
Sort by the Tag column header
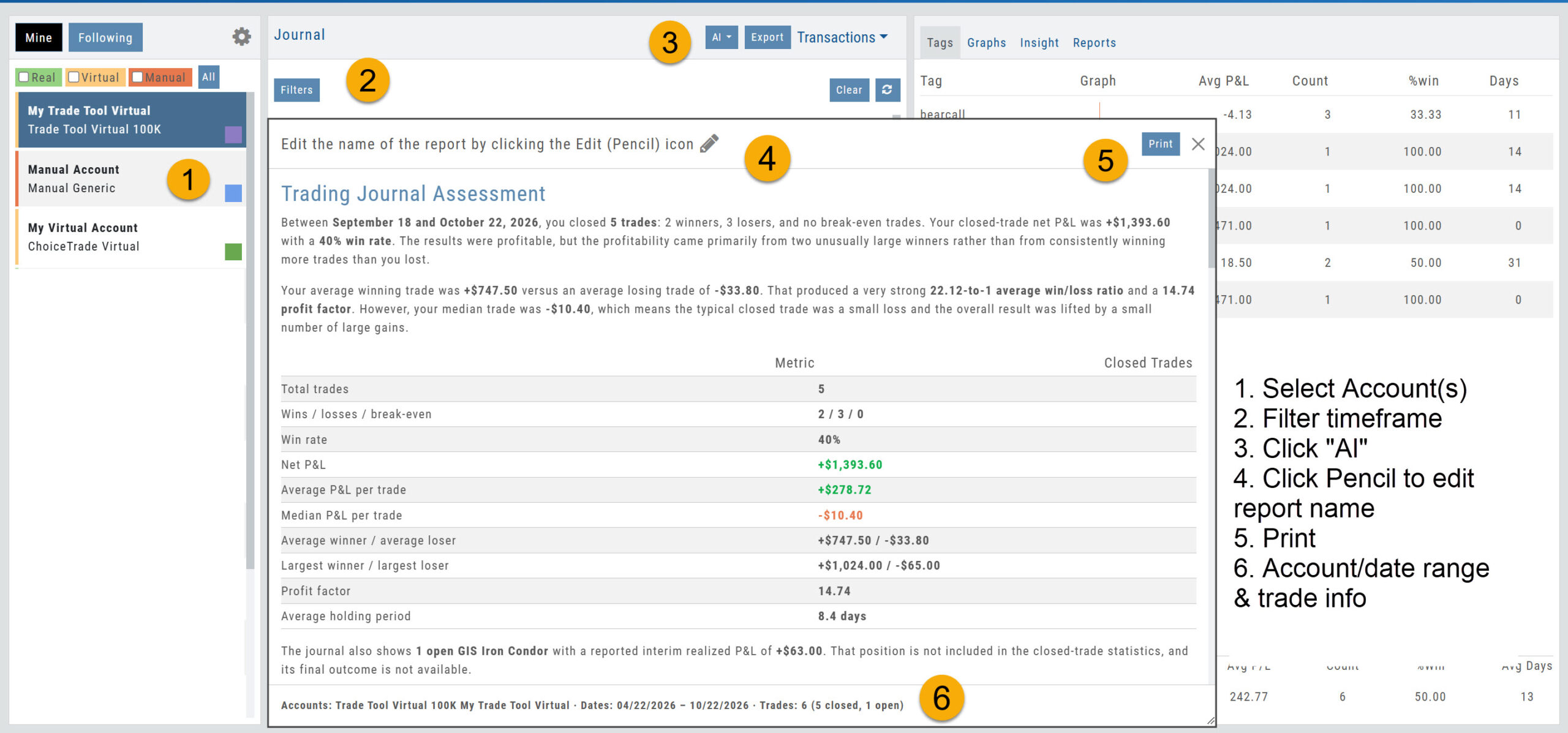(931, 81)
